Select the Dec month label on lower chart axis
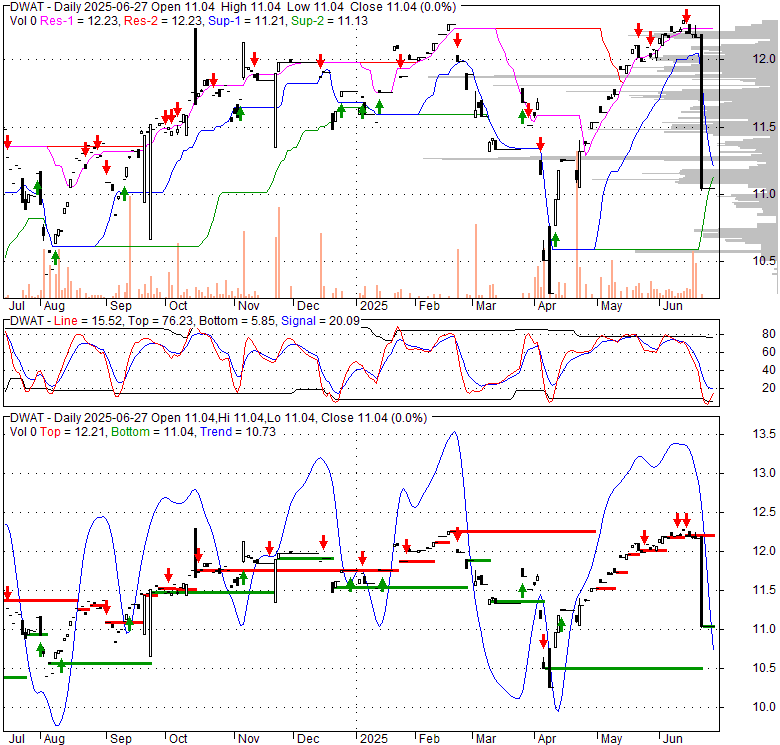This screenshot has width=780, height=745. point(308,739)
